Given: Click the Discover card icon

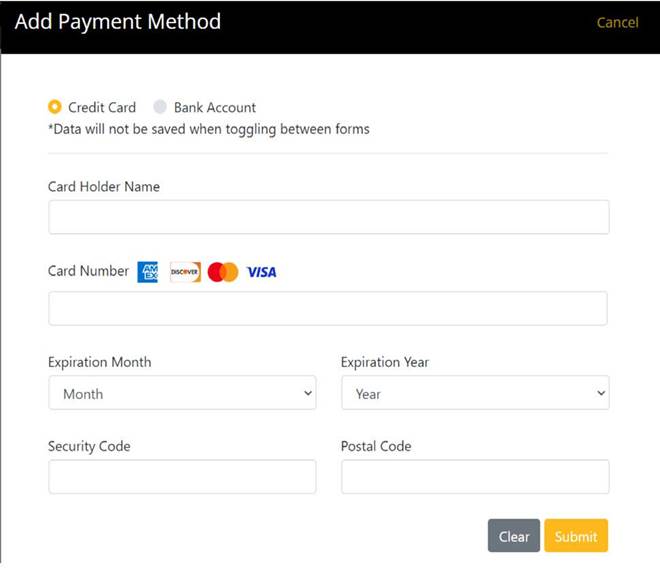Looking at the screenshot, I should 185,272.
